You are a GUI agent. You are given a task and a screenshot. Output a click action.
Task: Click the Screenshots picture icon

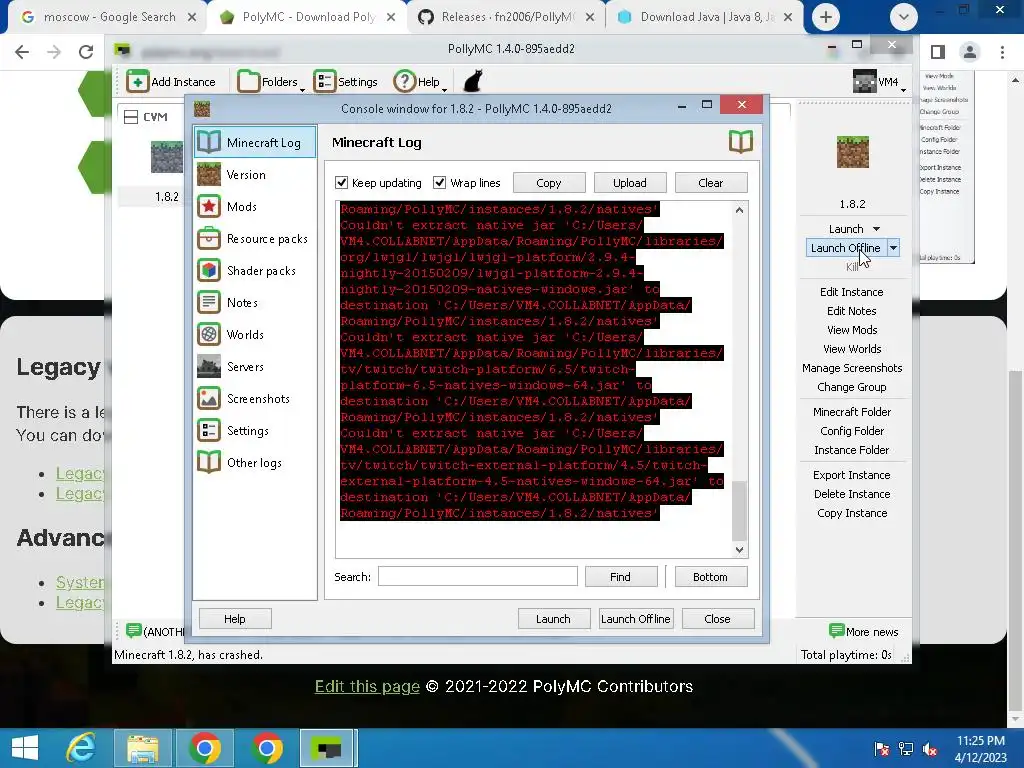pos(209,398)
